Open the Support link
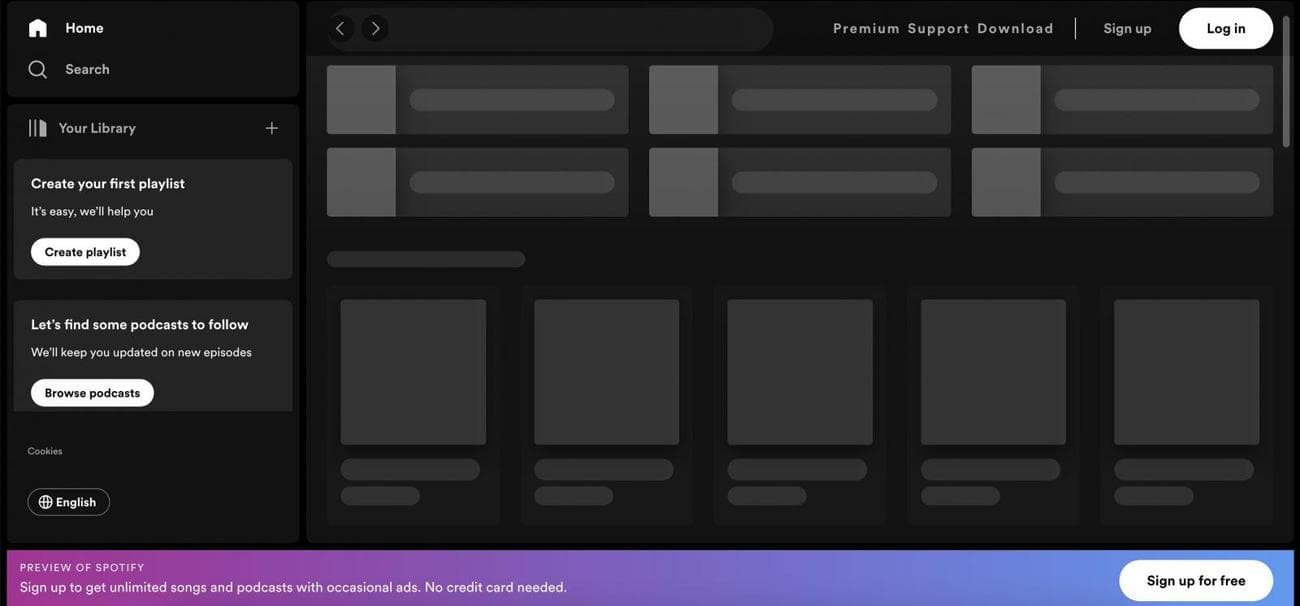 tap(938, 29)
